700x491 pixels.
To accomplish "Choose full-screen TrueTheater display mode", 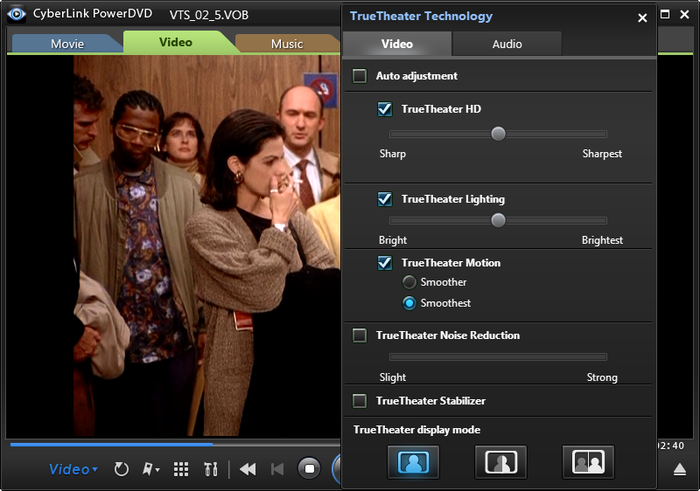I will point(413,462).
